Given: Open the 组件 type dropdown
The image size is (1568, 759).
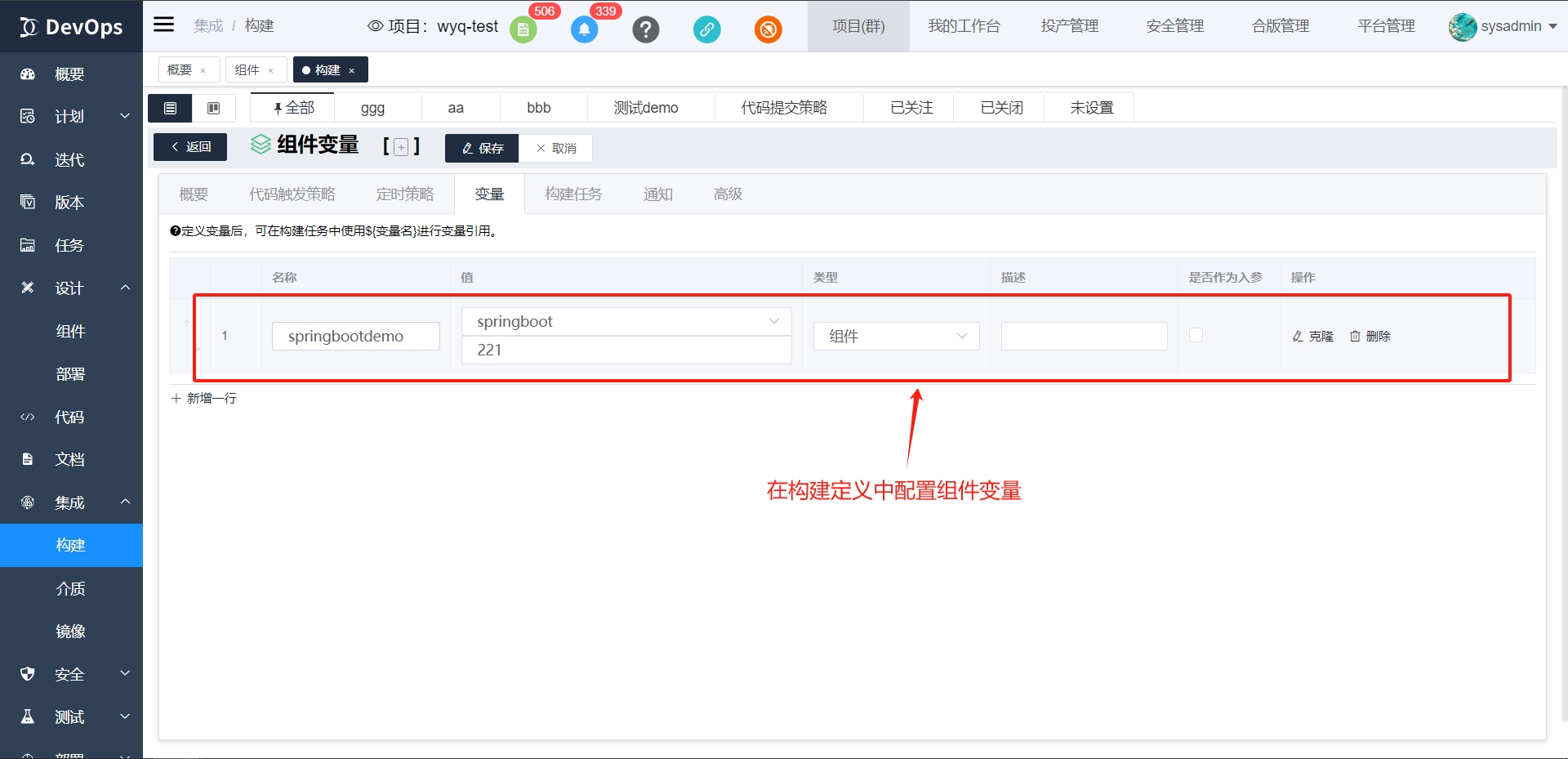Looking at the screenshot, I should pyautogui.click(x=896, y=336).
